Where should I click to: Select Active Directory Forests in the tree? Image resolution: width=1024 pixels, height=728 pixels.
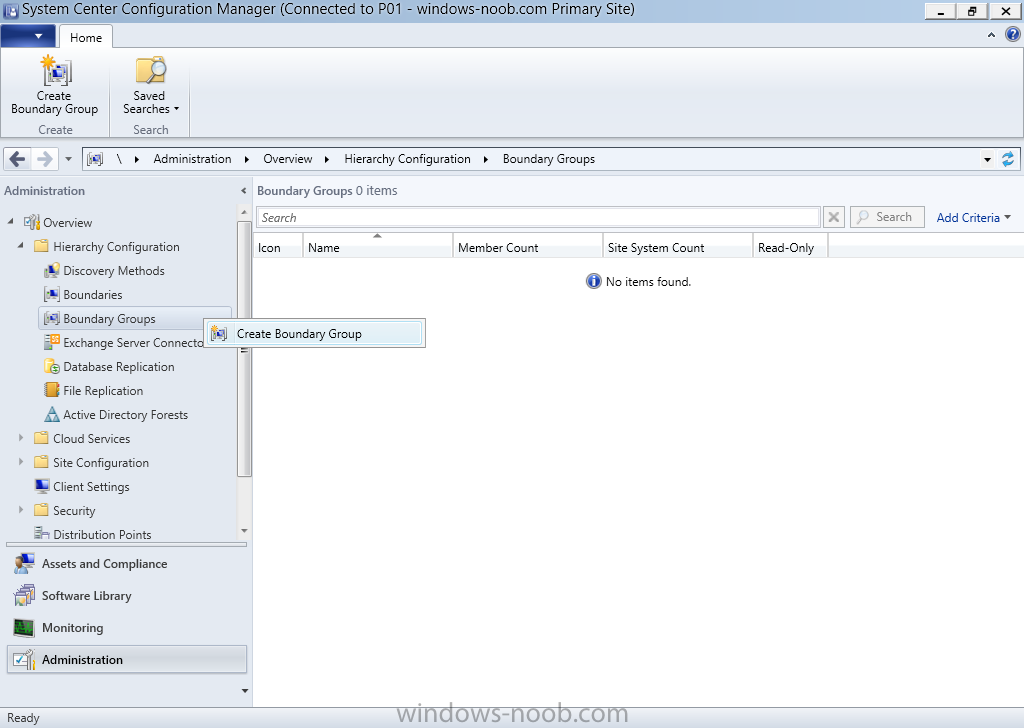tap(125, 415)
